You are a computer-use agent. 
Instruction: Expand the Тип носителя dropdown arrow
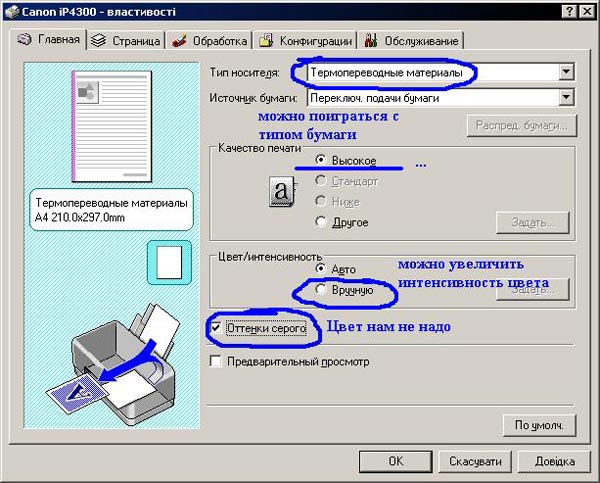pos(566,72)
